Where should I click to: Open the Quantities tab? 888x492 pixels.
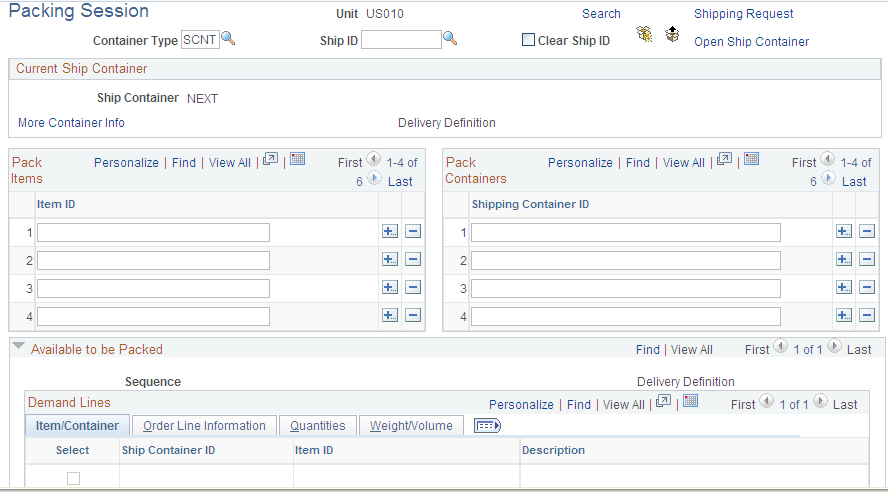[x=318, y=426]
